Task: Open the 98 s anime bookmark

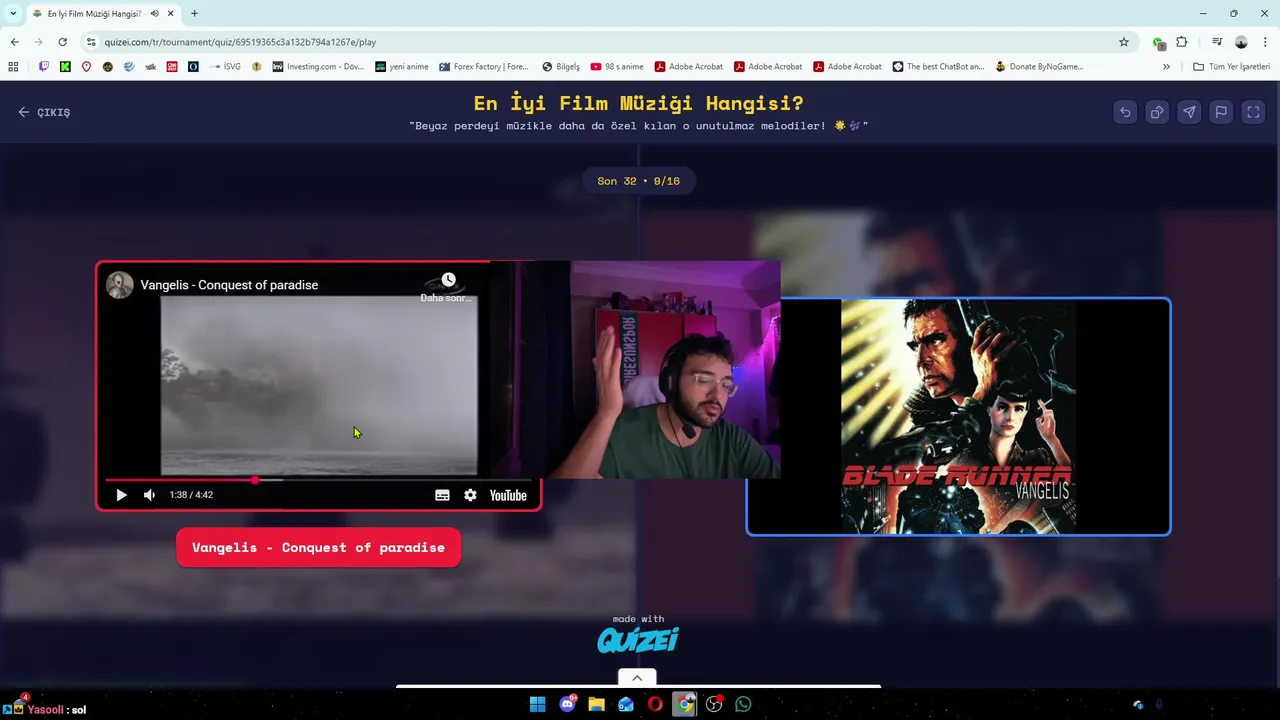Action: 617,67
